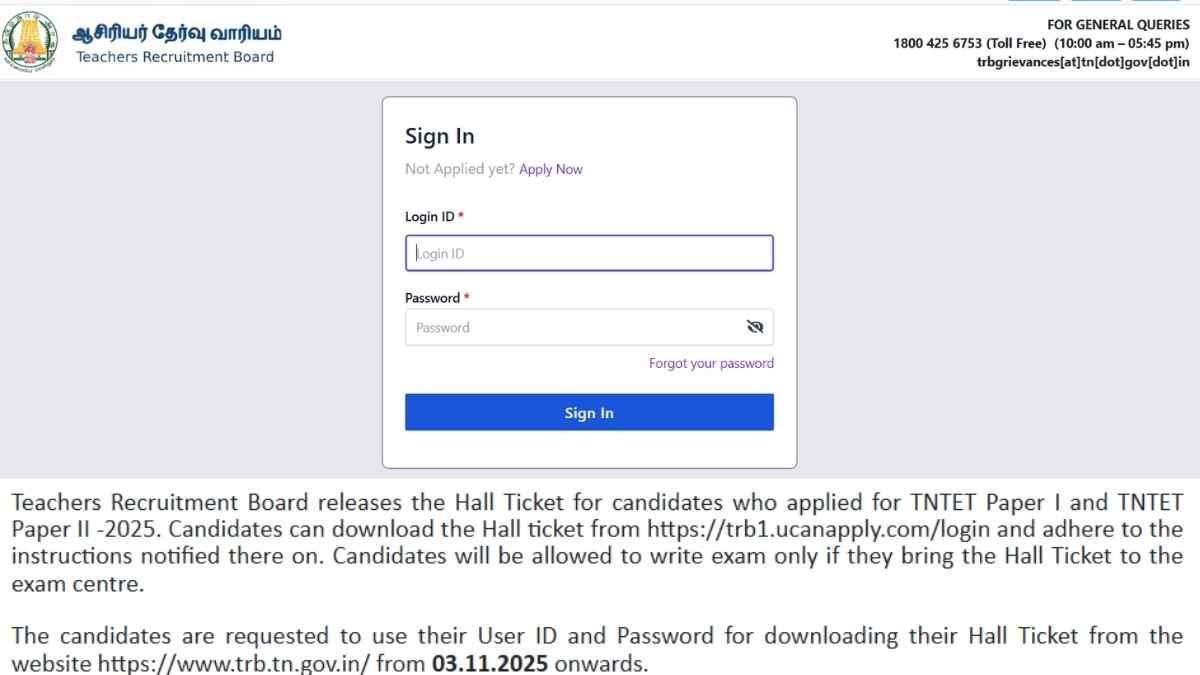
Task: Click the toll free number 1800 425 6753
Action: 938,43
